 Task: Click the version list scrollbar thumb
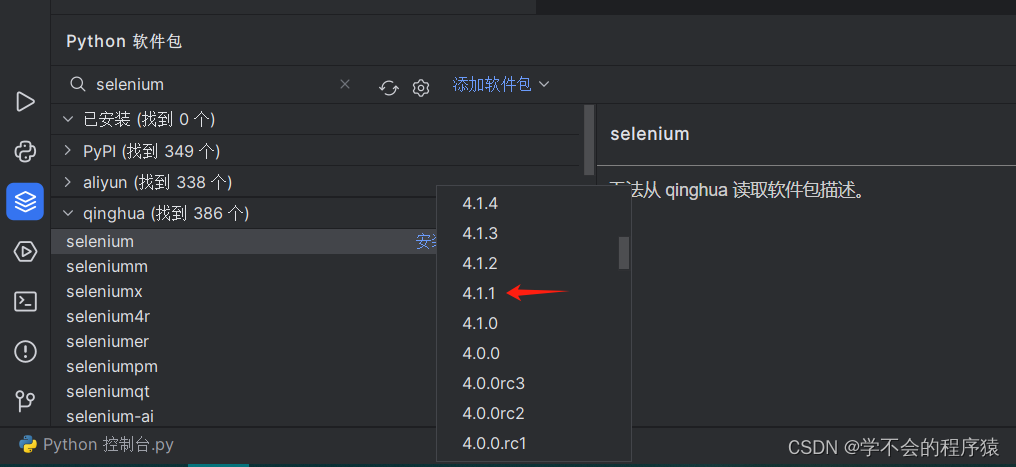[x=624, y=253]
